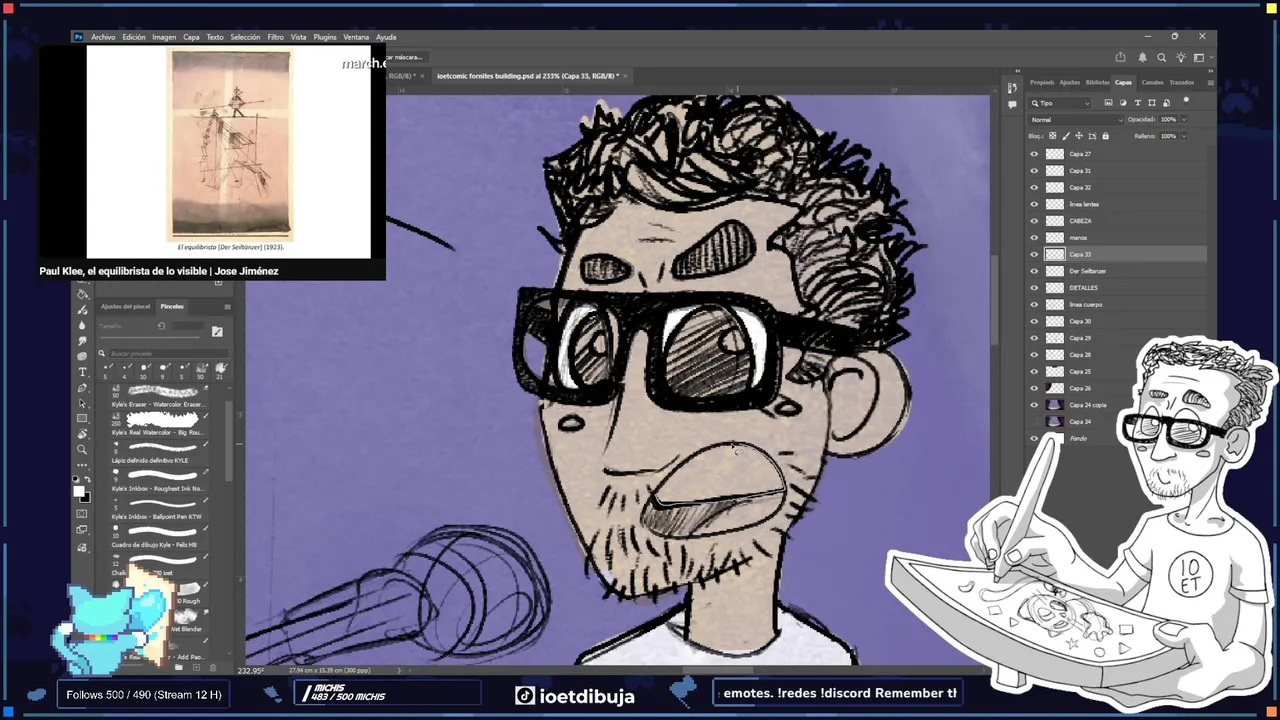
Task: Hide the manos layer
Action: (1034, 238)
